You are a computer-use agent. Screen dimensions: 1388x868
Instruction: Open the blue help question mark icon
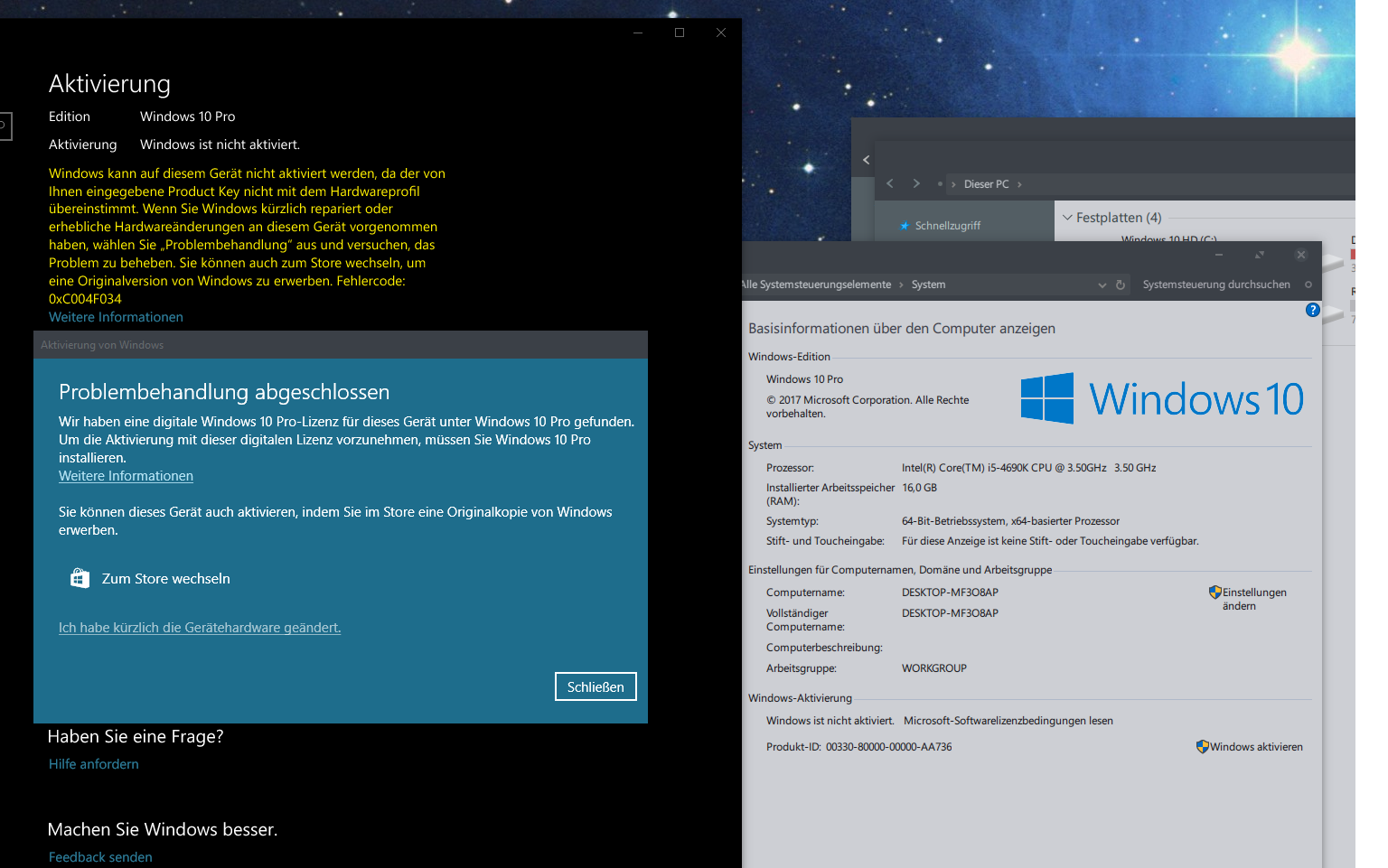[1313, 310]
